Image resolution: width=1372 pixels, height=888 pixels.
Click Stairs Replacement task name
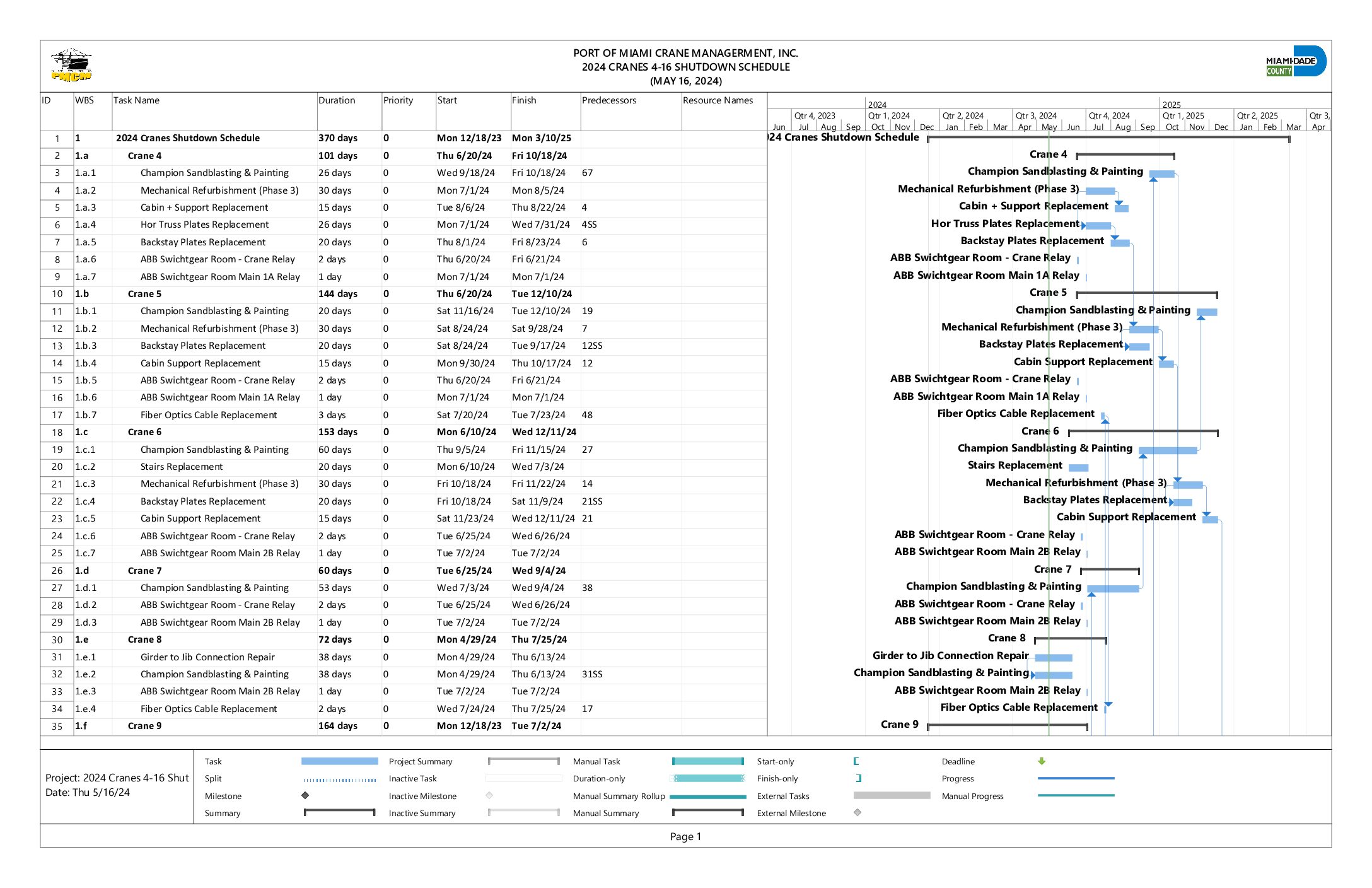(x=182, y=467)
